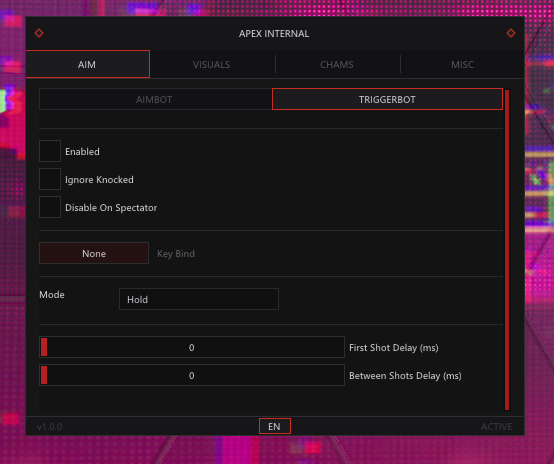Switch to the AIMBOT sub-tab
554x464 pixels.
coord(154,99)
